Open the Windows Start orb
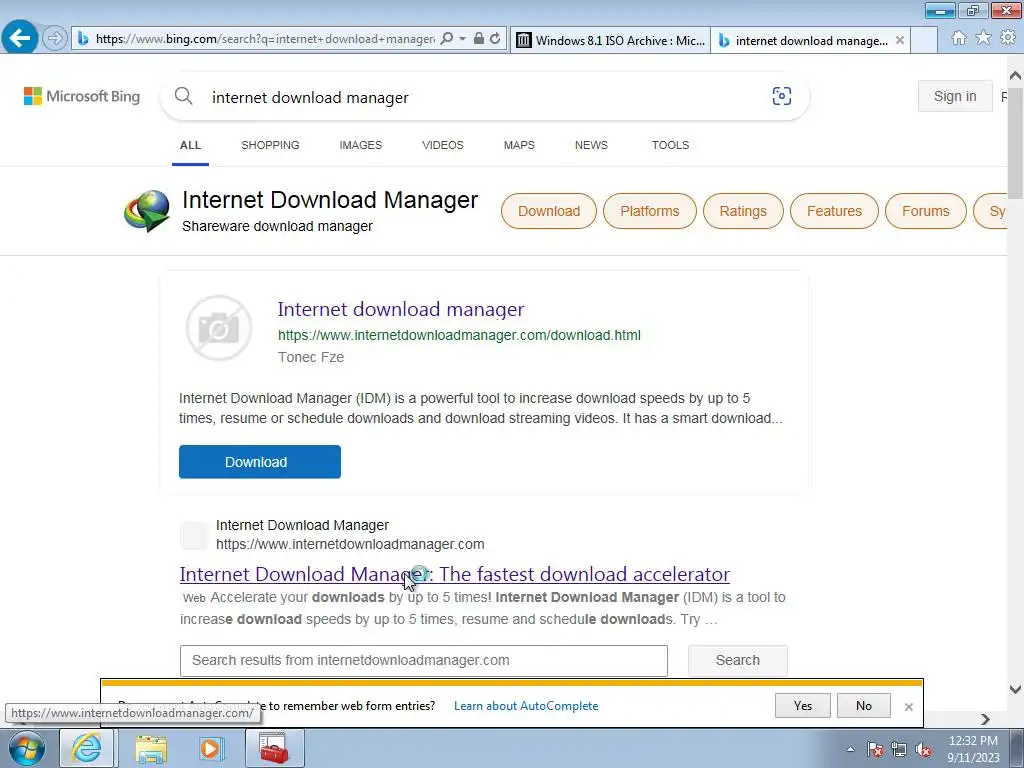Image resolution: width=1024 pixels, height=768 pixels. 26,748
